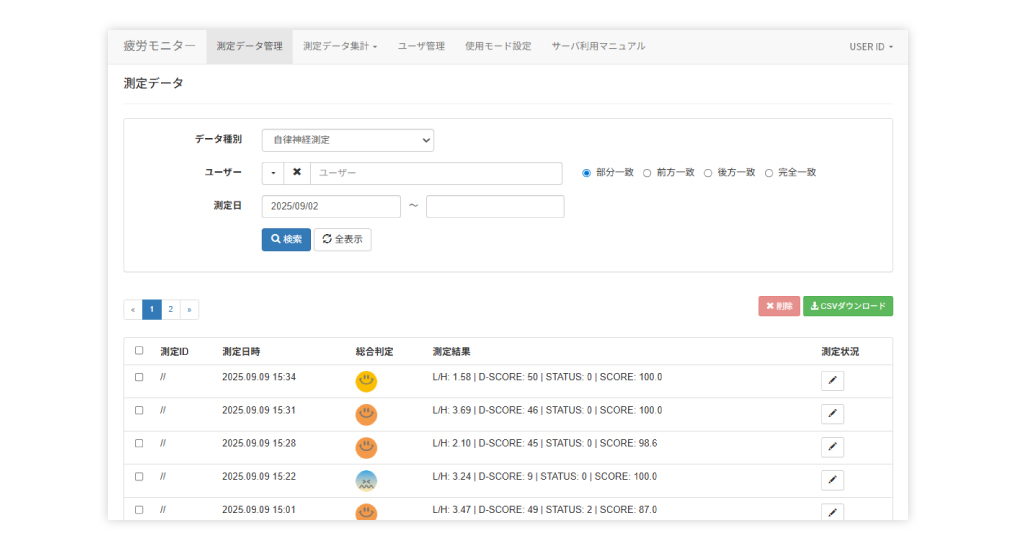Expand the 測定データ集計 menu
The height and width of the screenshot is (550, 1016).
coord(340,46)
